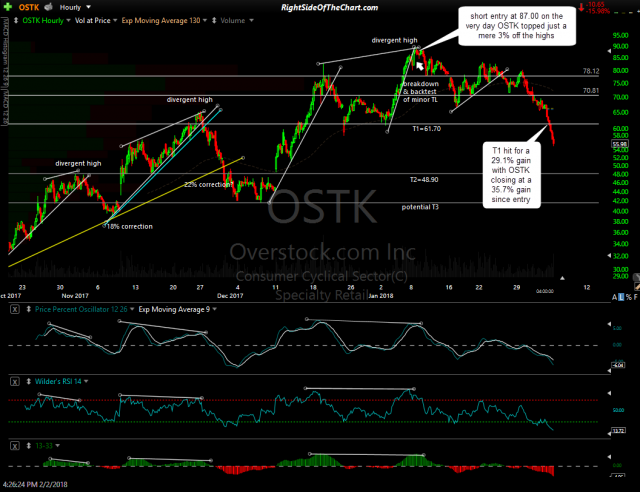
Task: Click the Nov 2017 date axis label
Action: tap(75, 296)
